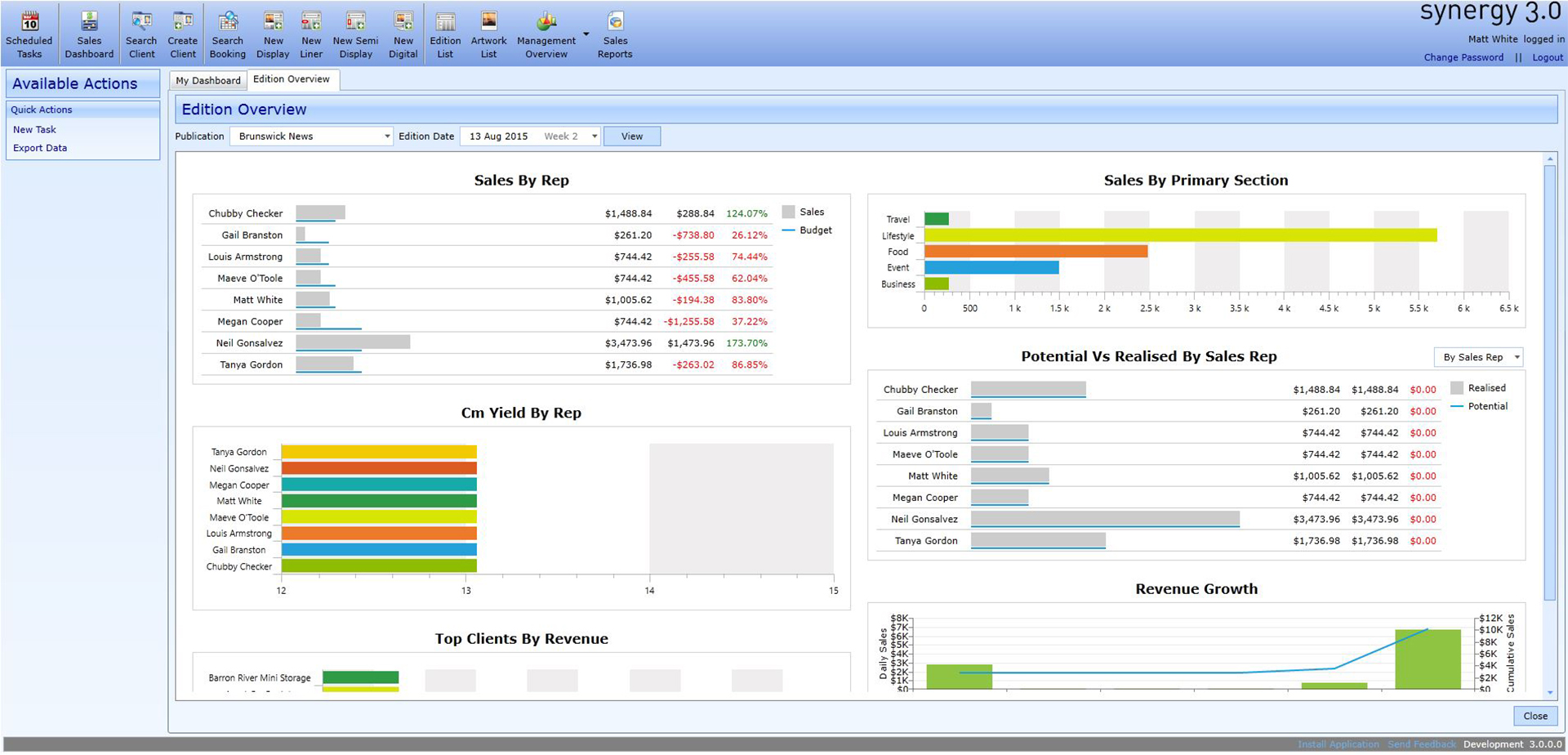Select the Edition Overview tab
The image size is (1568, 755).
coord(292,79)
